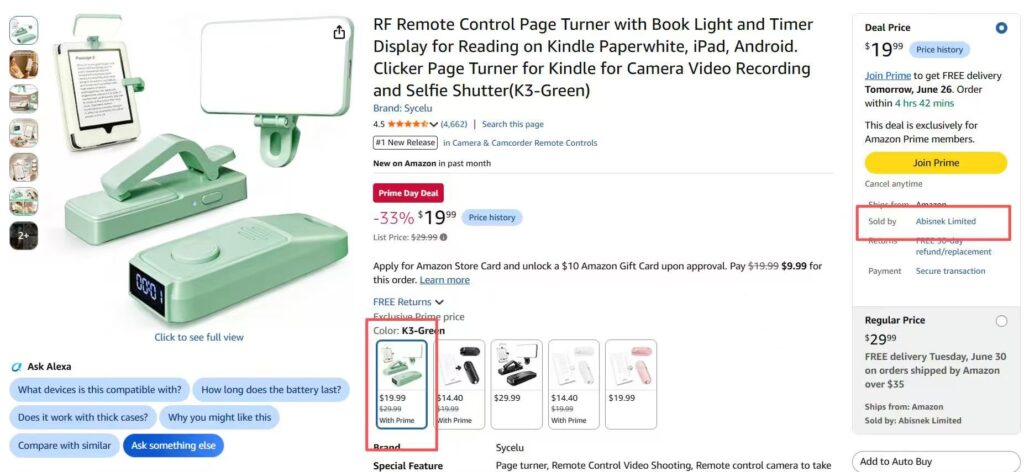The width and height of the screenshot is (1024, 472).
Task: Click the Abisnek Limited seller link
Action: coord(946,221)
